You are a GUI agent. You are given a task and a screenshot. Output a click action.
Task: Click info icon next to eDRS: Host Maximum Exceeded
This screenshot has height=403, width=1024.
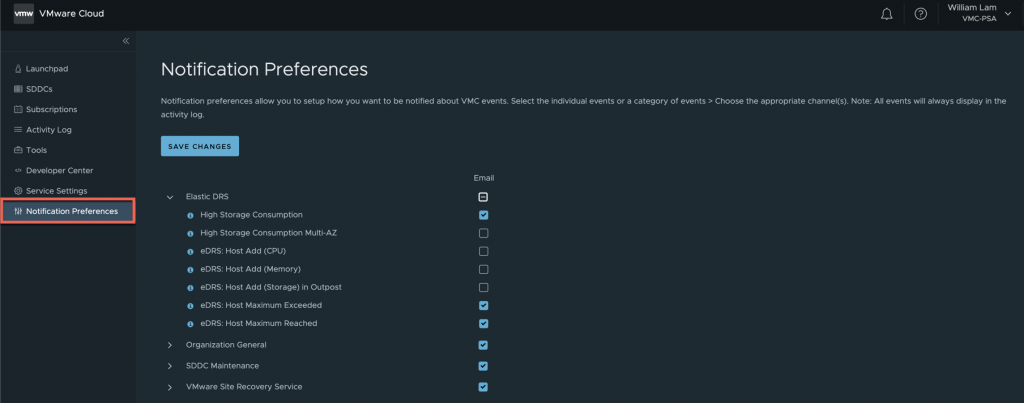tap(190, 305)
